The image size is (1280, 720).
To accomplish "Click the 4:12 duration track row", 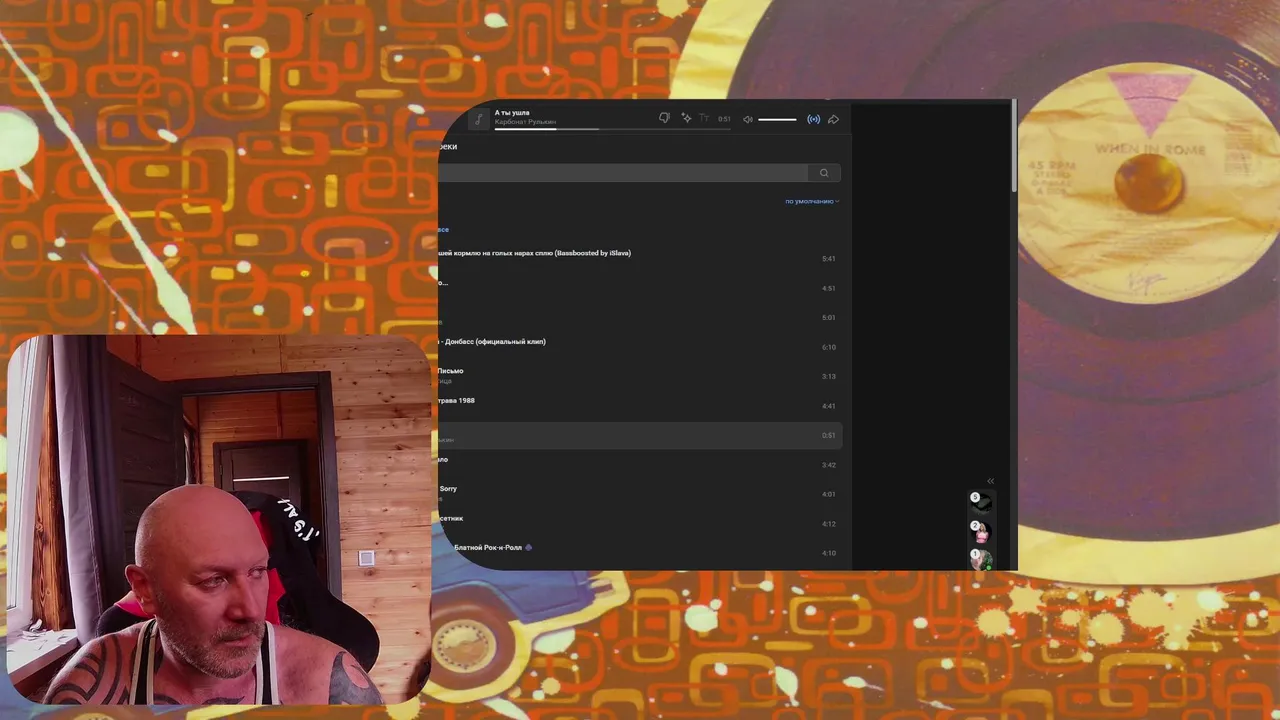I will tap(640, 524).
